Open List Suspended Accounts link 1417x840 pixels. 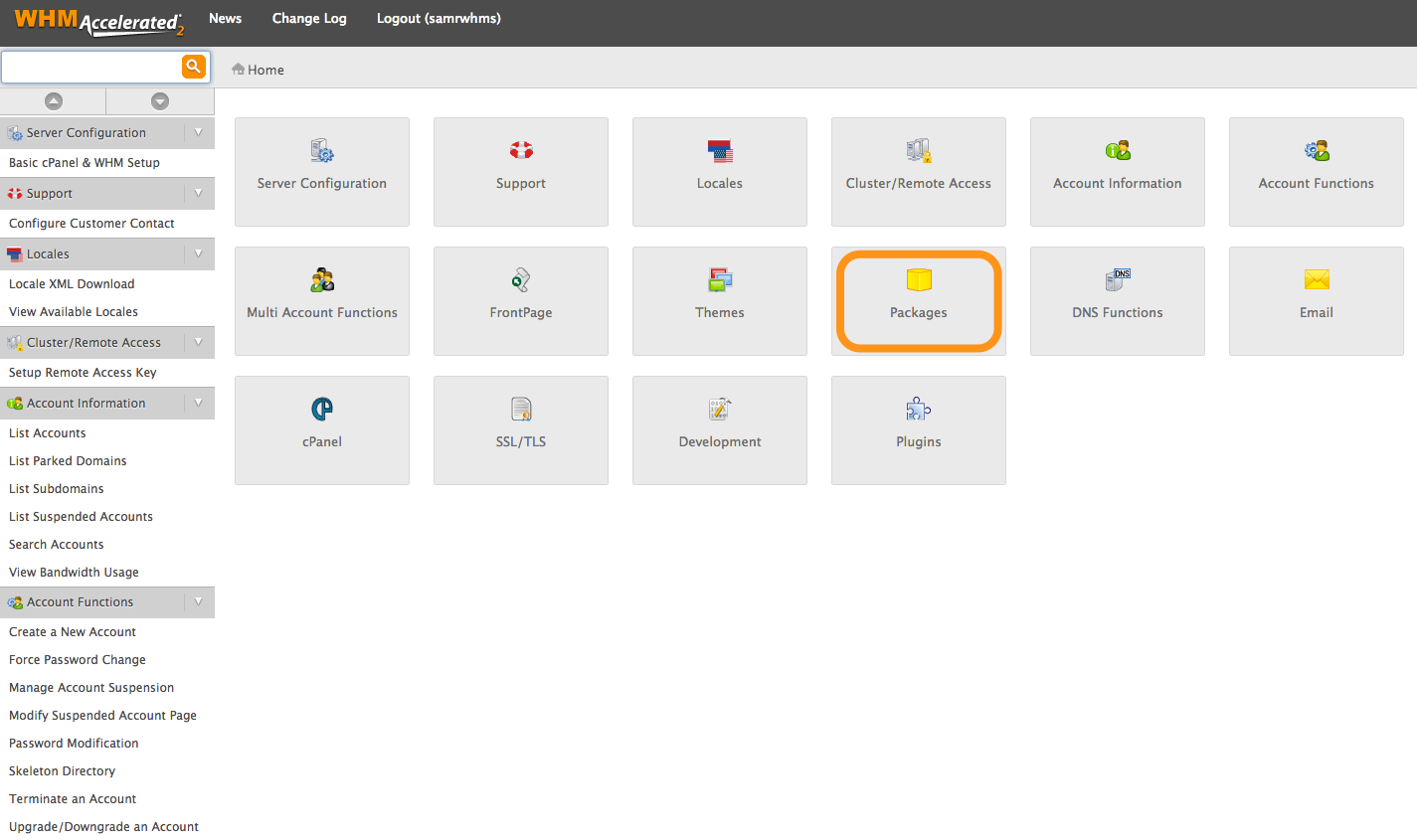[81, 517]
